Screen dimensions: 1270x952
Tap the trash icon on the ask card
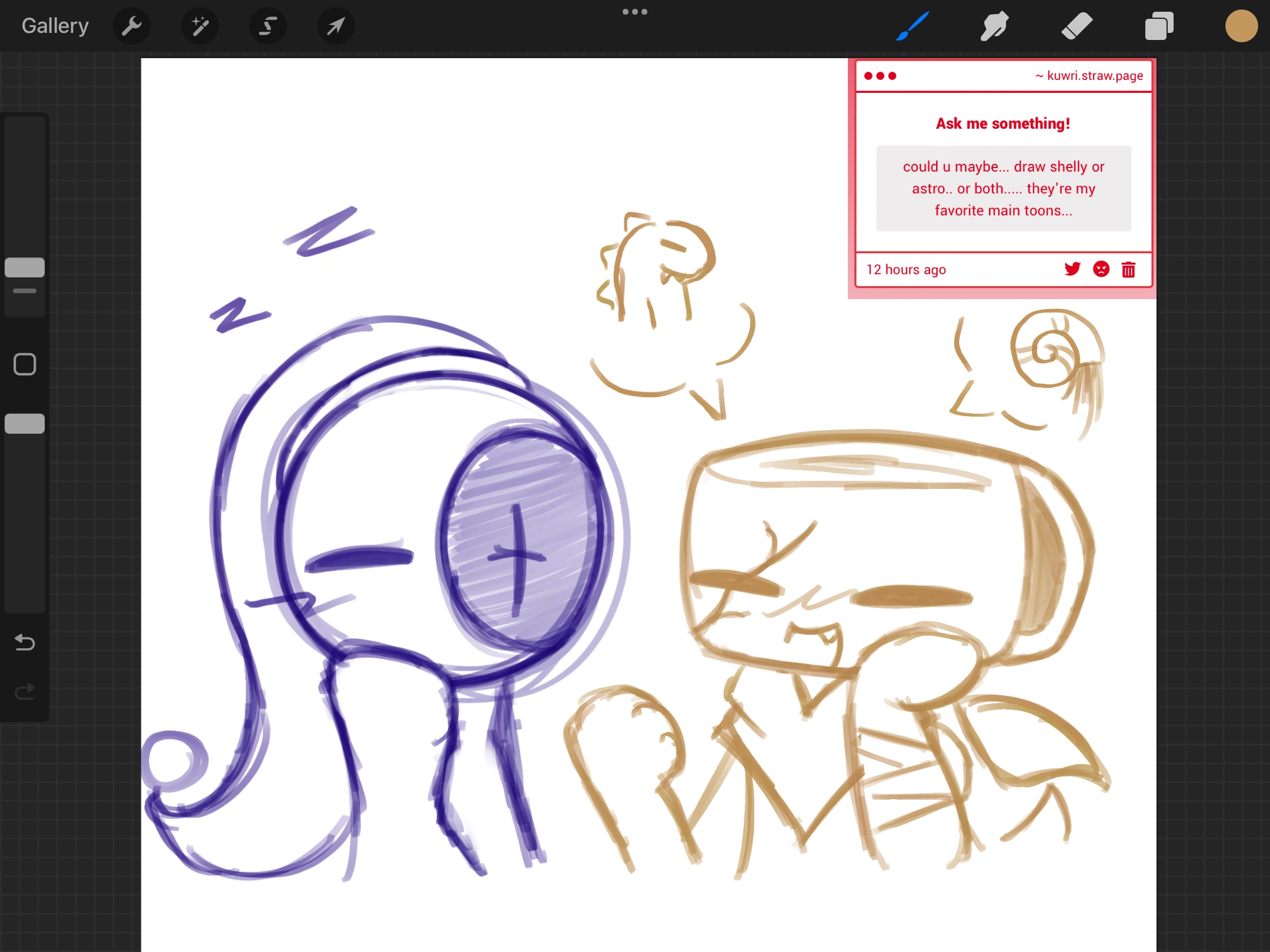click(1128, 269)
